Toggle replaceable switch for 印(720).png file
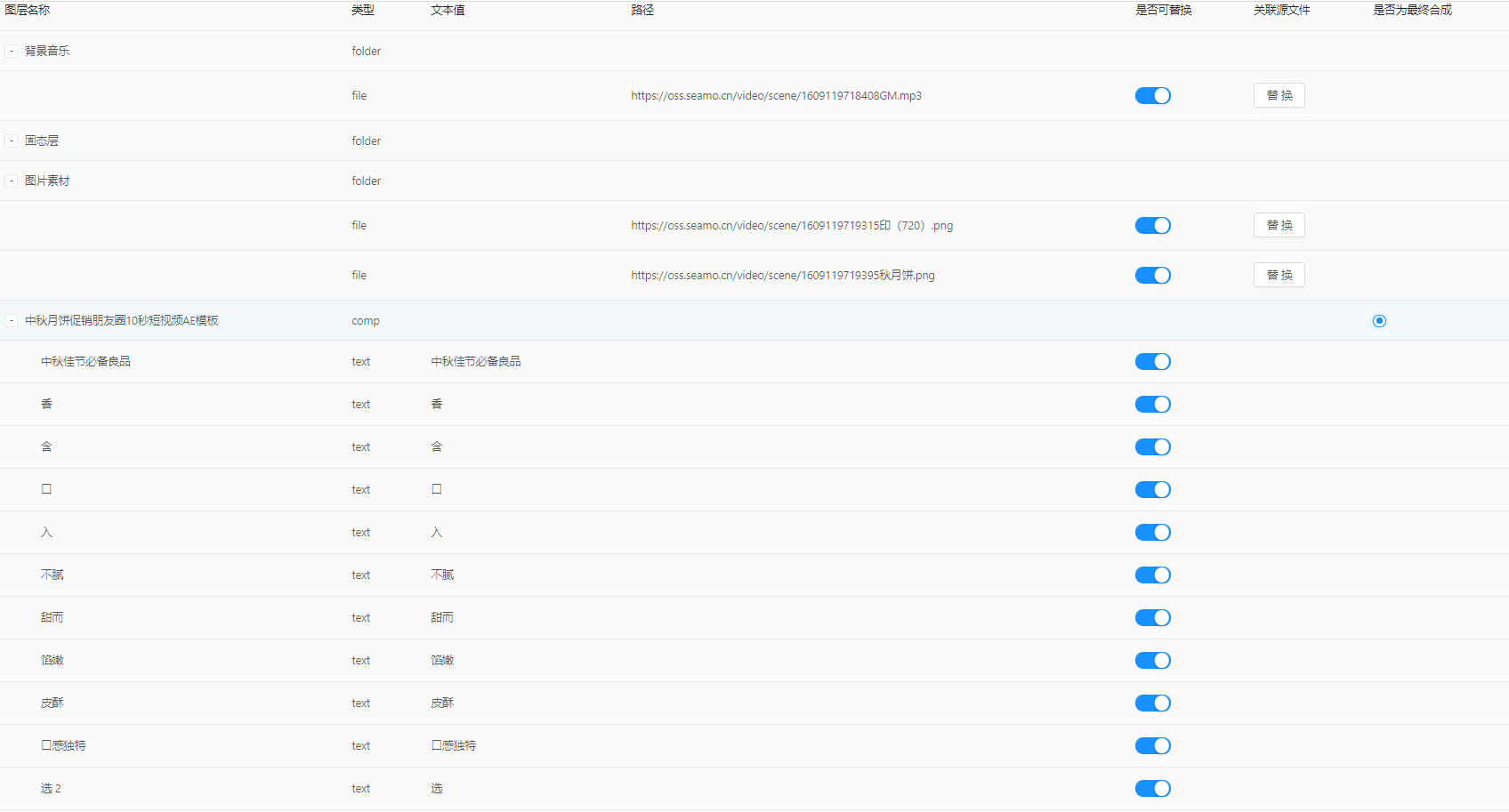The width and height of the screenshot is (1509, 812). click(x=1152, y=226)
